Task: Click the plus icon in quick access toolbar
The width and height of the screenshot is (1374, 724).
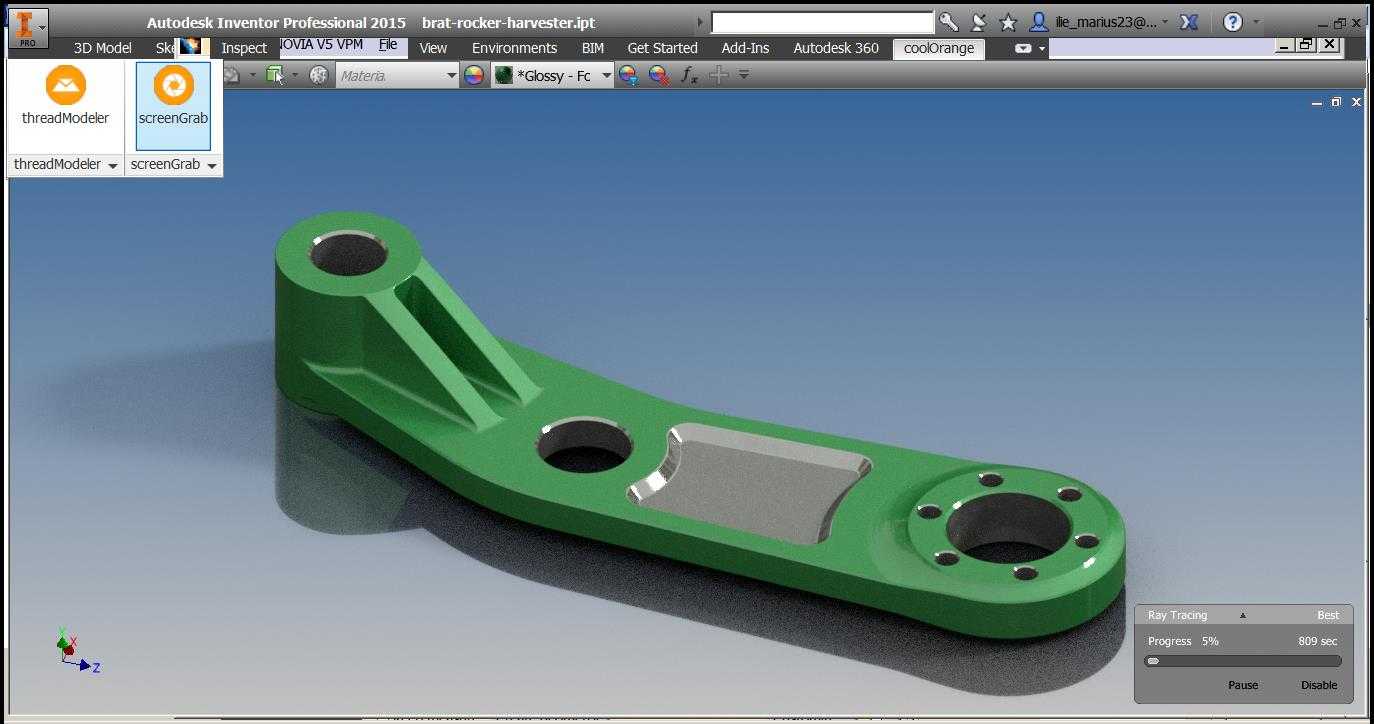Action: [718, 75]
